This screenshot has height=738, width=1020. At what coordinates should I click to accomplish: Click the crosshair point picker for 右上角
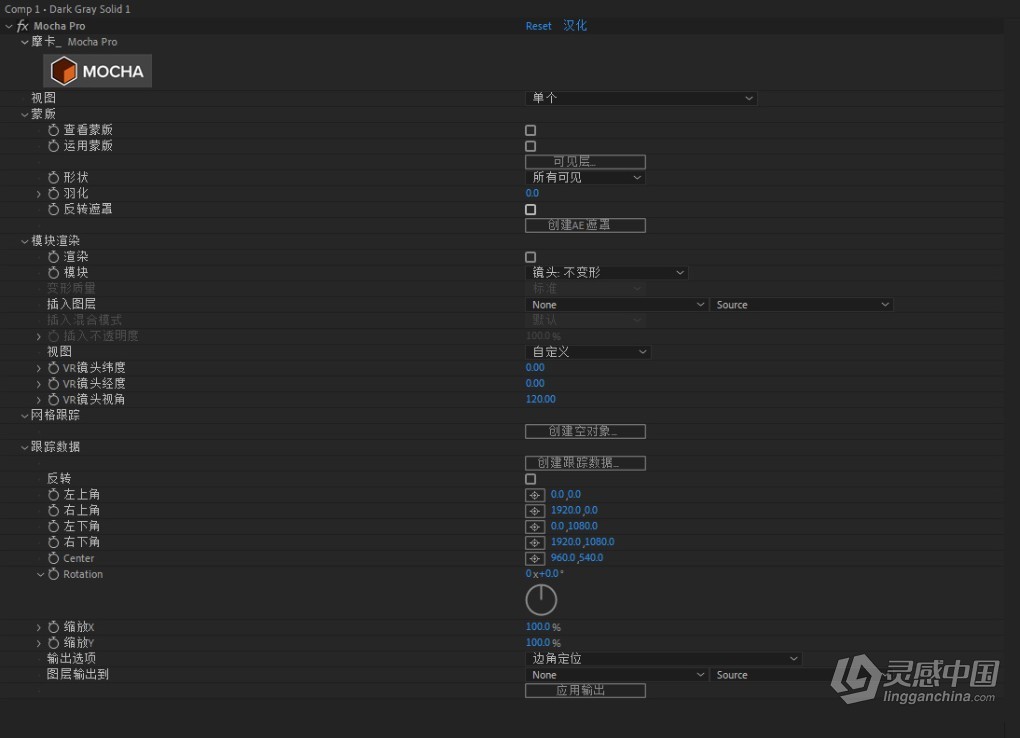pyautogui.click(x=535, y=511)
